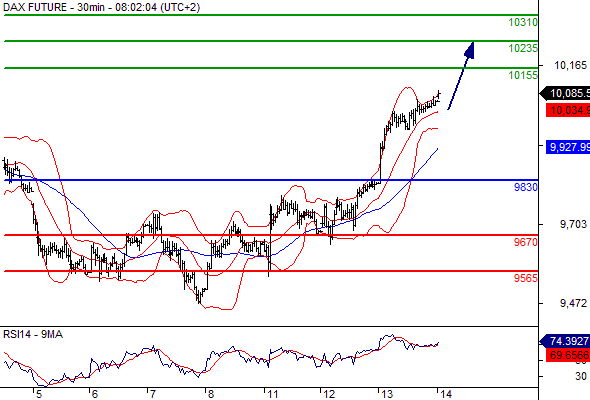Click the 9,472 price axis label
This screenshot has height=400, width=590.
573,303
